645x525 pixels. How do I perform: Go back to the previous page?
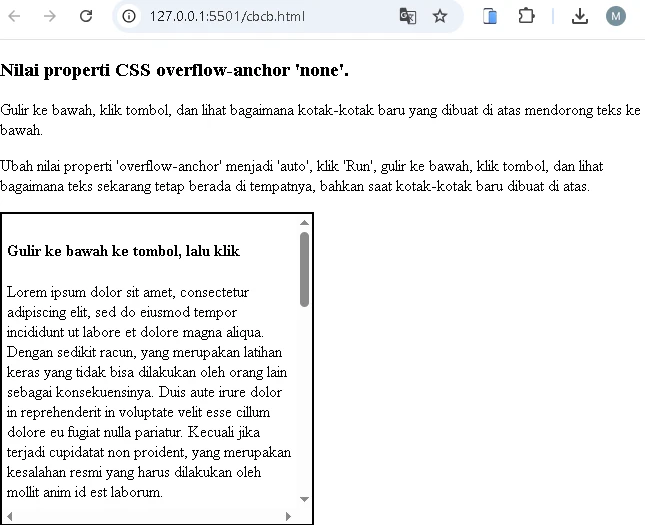[14, 16]
